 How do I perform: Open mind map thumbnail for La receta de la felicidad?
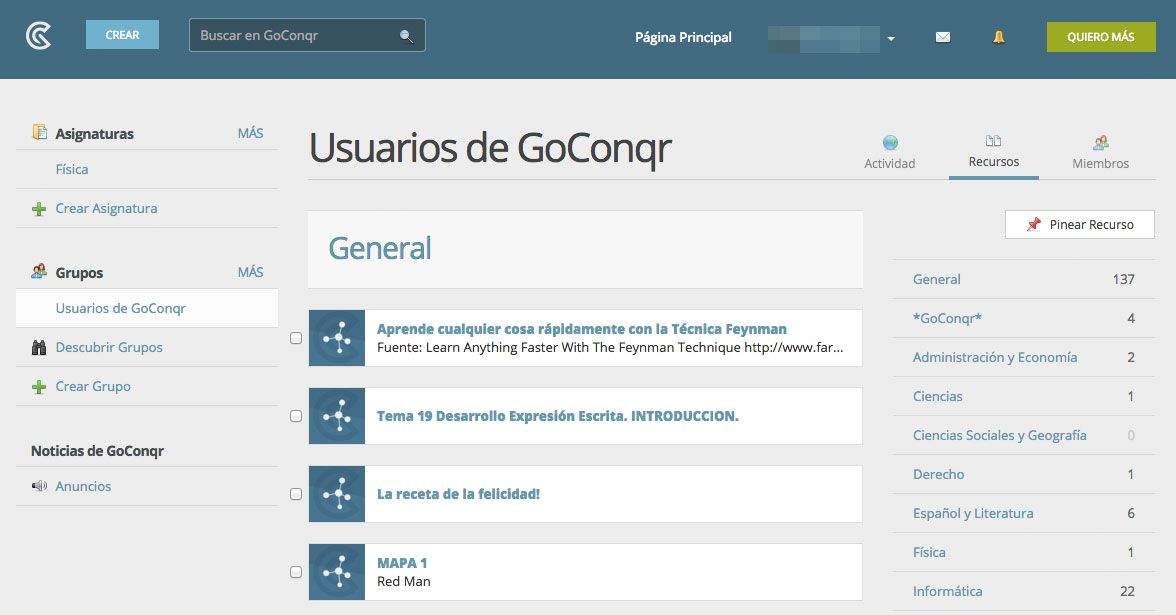click(x=337, y=494)
